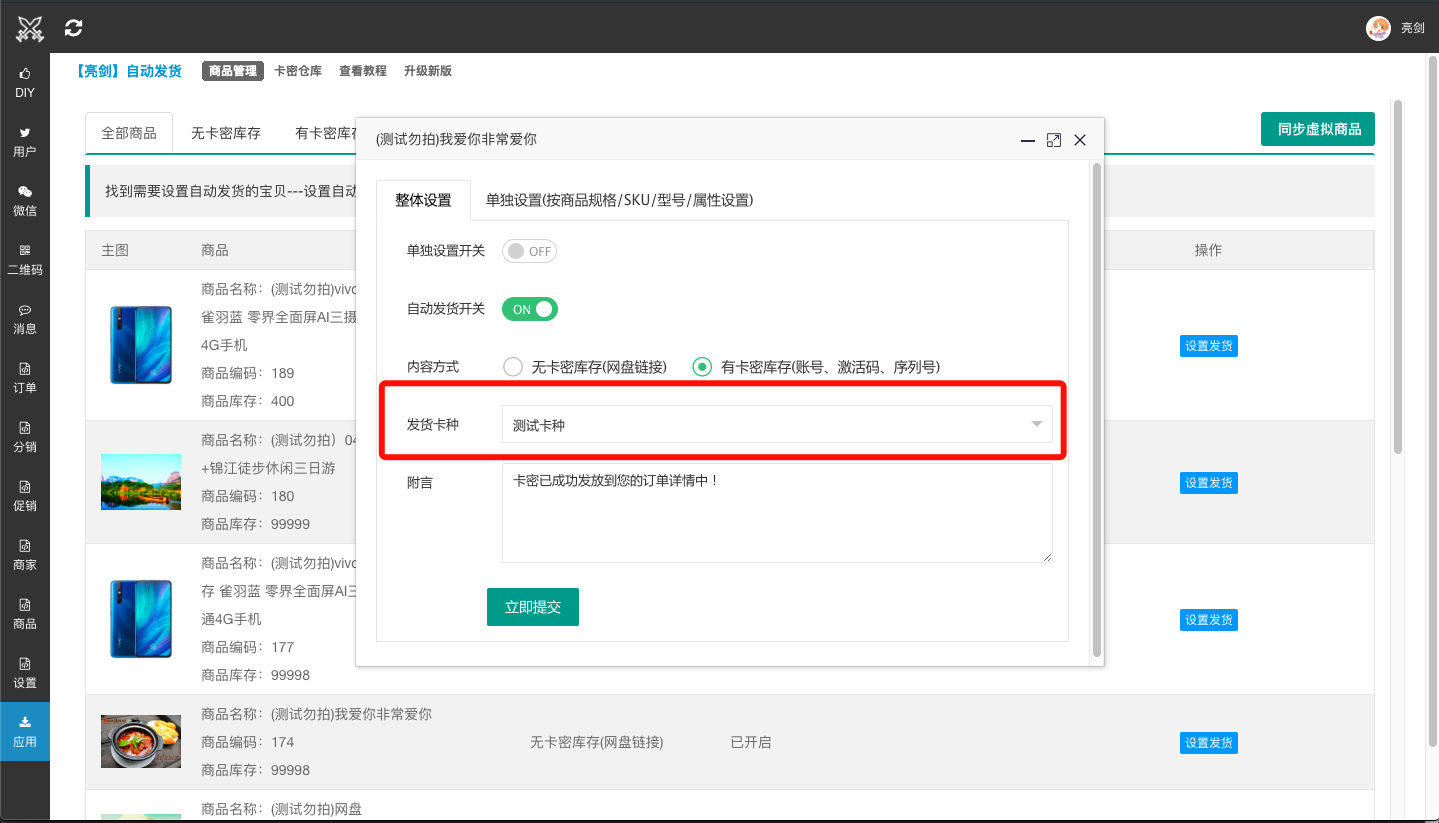This screenshot has width=1439, height=823.
Task: Click 立即提交 submit button
Action: coord(533,607)
